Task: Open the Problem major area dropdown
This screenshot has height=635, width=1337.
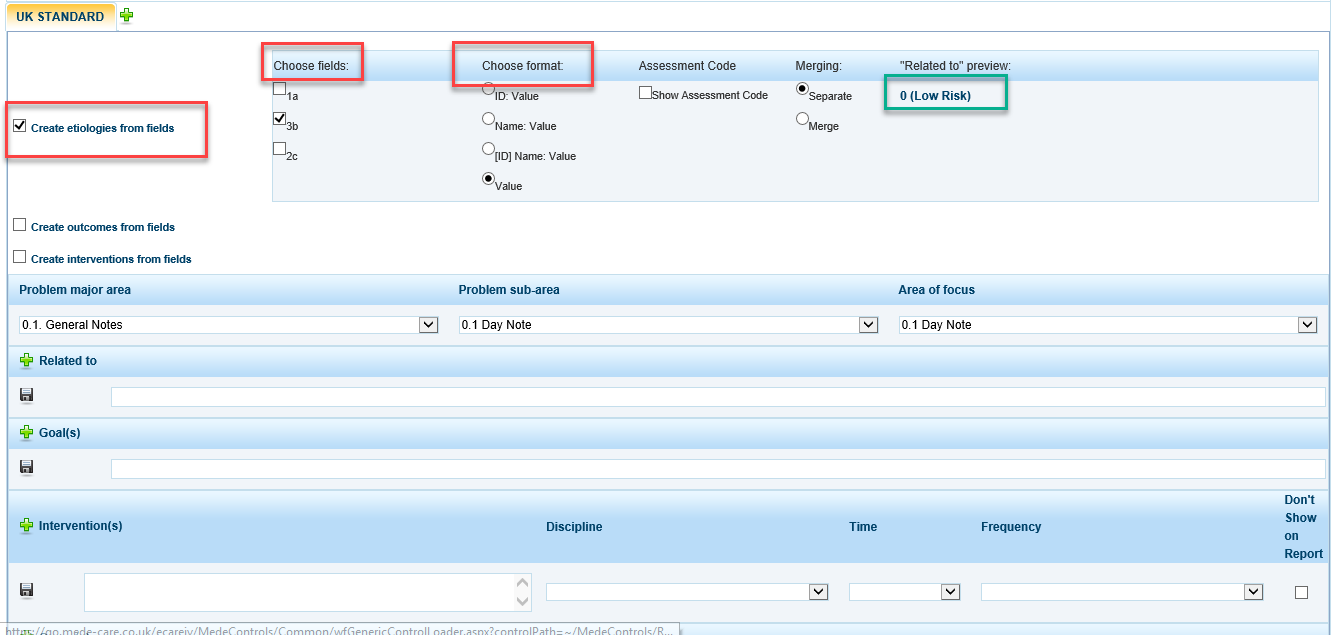Action: [428, 325]
